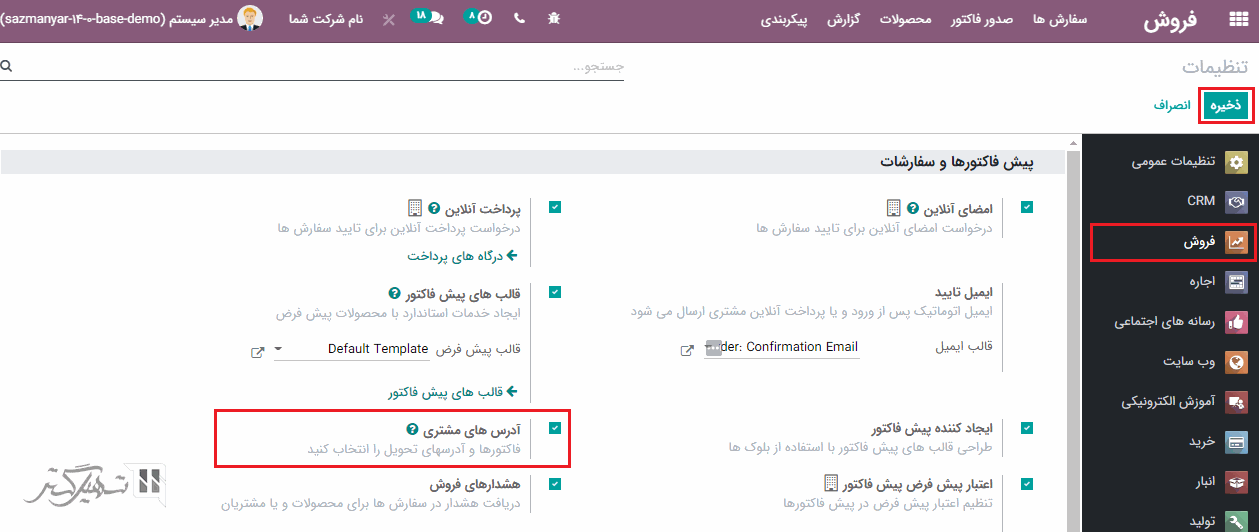Uncheck the امضای آنلاین checkbox
Viewport: 1259px width, 532px height.
[1027, 207]
